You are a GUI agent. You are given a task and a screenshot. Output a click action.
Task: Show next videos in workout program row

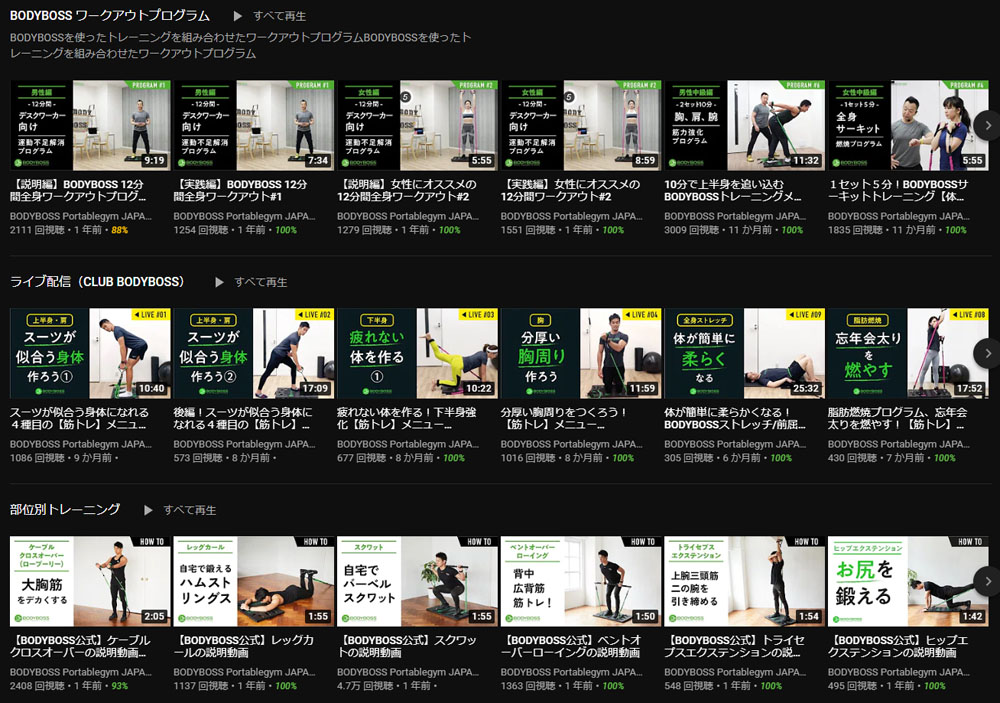(987, 126)
